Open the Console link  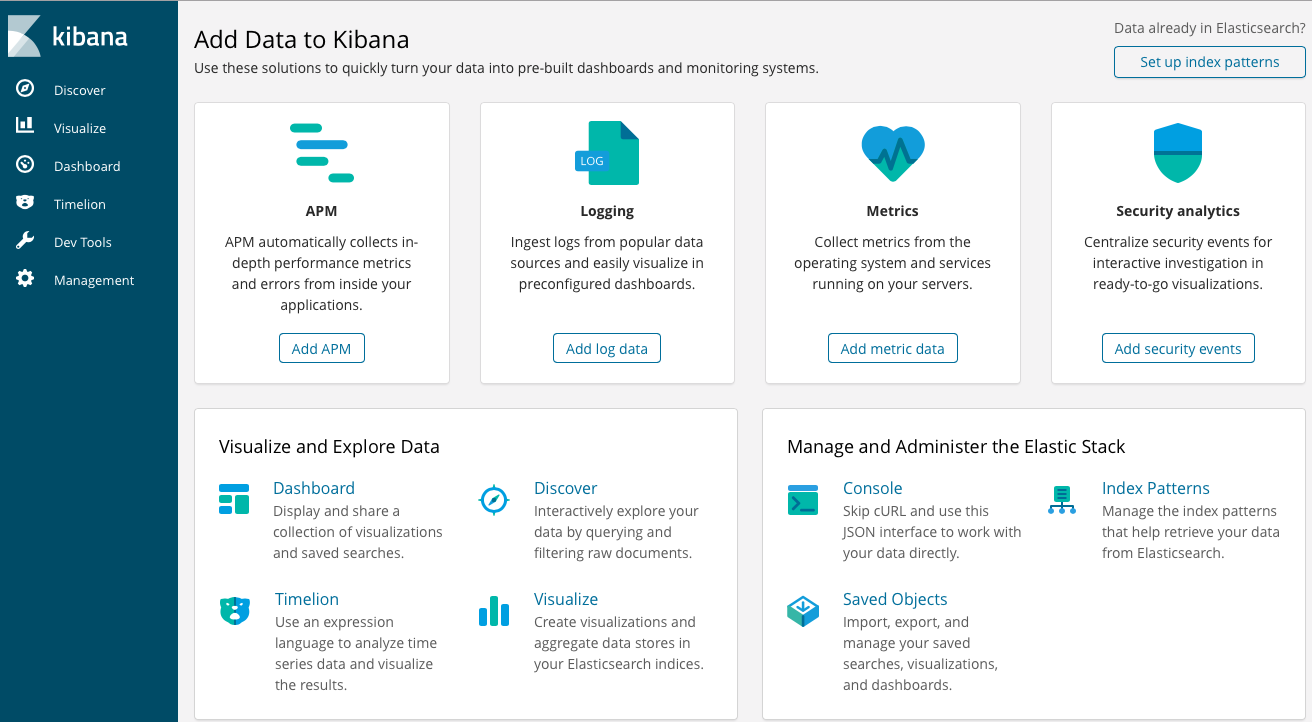[873, 488]
